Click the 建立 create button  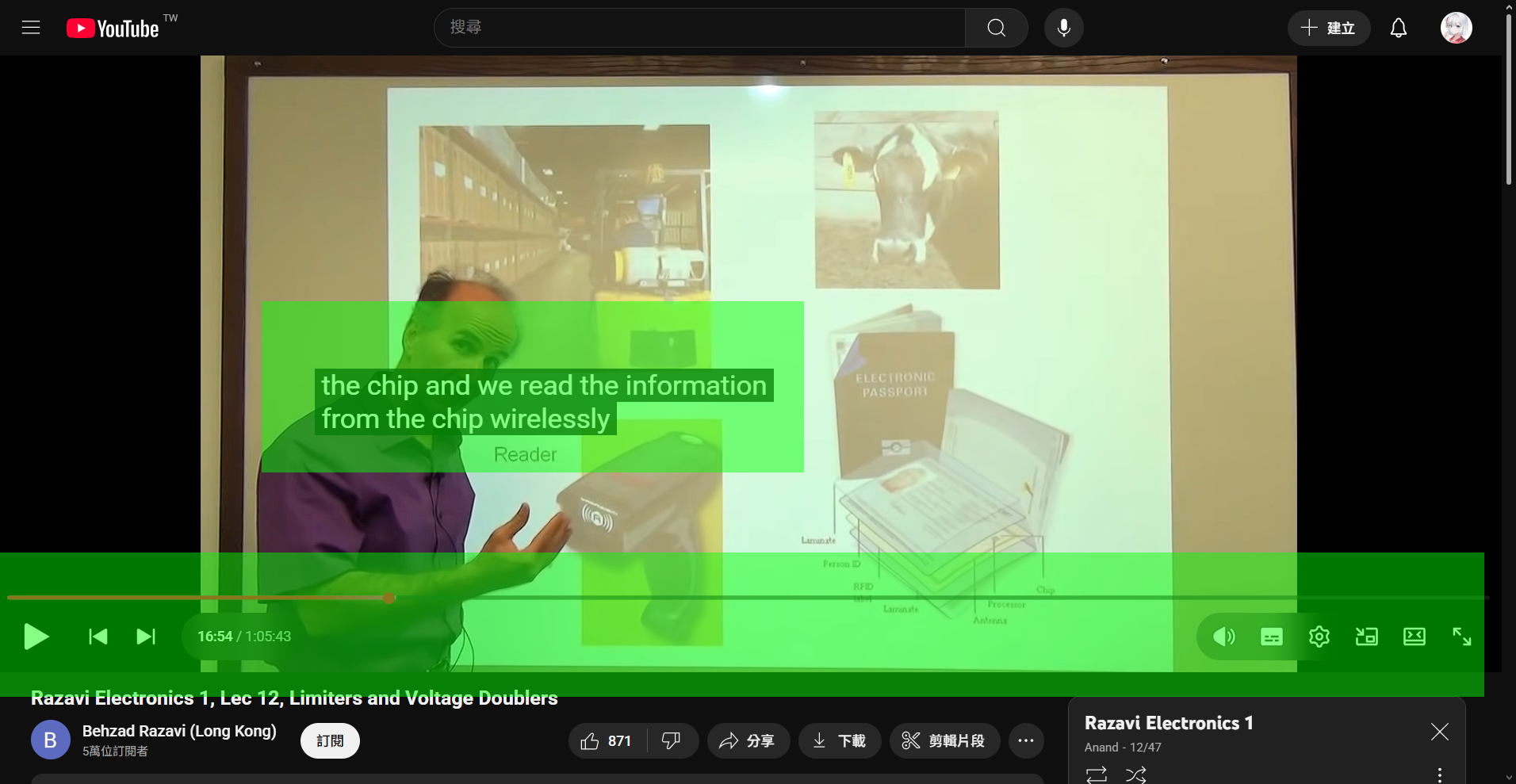[1329, 28]
